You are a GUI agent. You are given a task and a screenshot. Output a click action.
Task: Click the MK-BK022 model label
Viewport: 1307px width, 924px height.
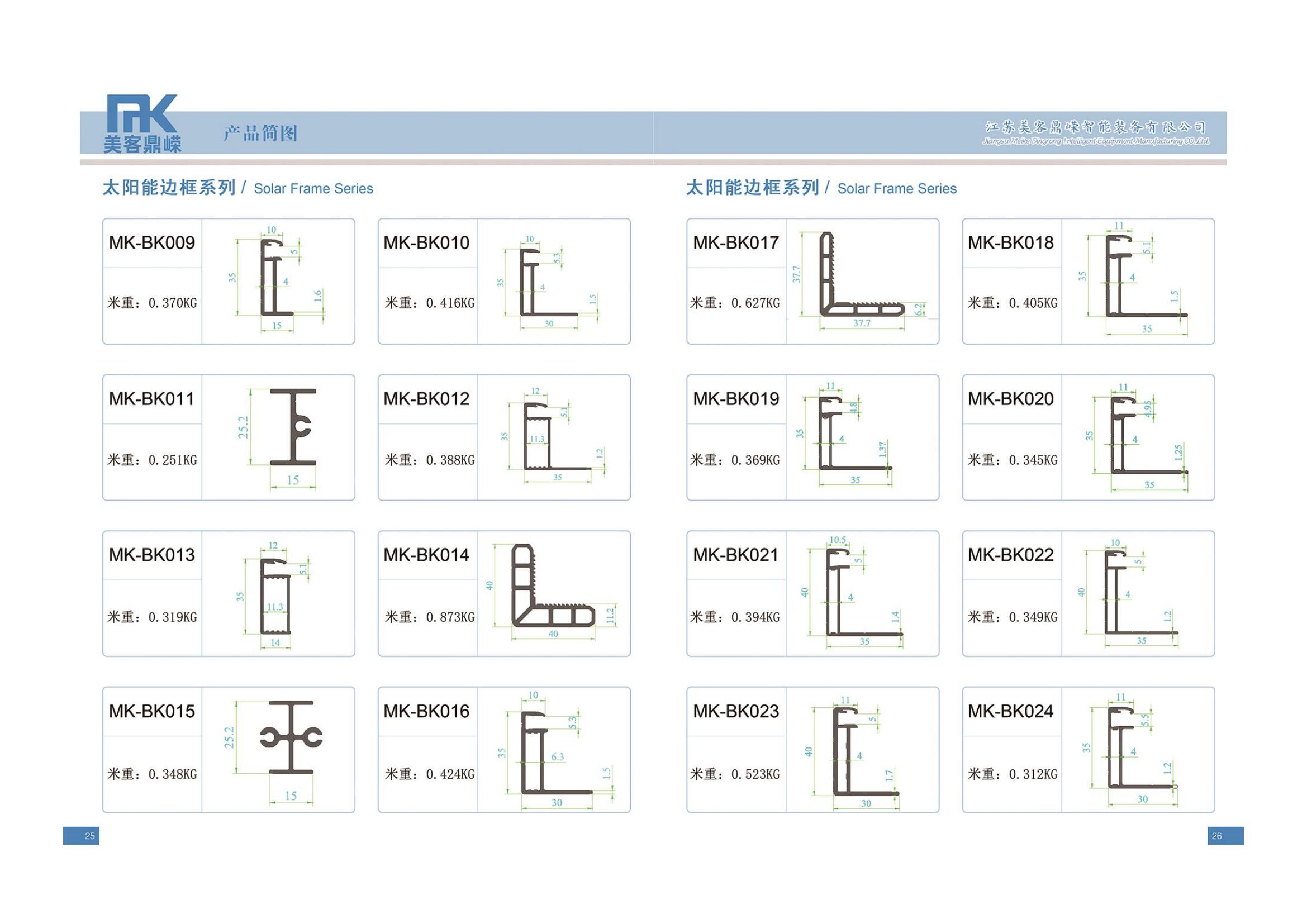tap(1011, 555)
